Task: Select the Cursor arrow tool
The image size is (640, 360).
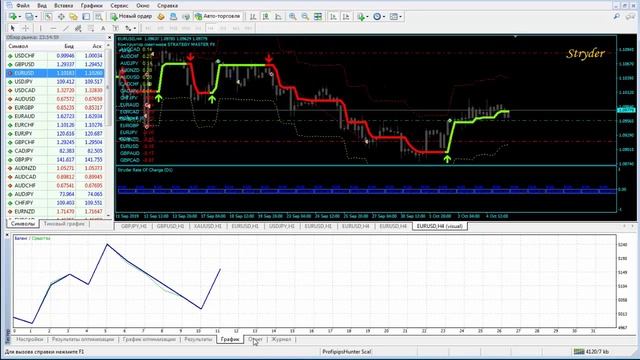Action: tap(13, 28)
